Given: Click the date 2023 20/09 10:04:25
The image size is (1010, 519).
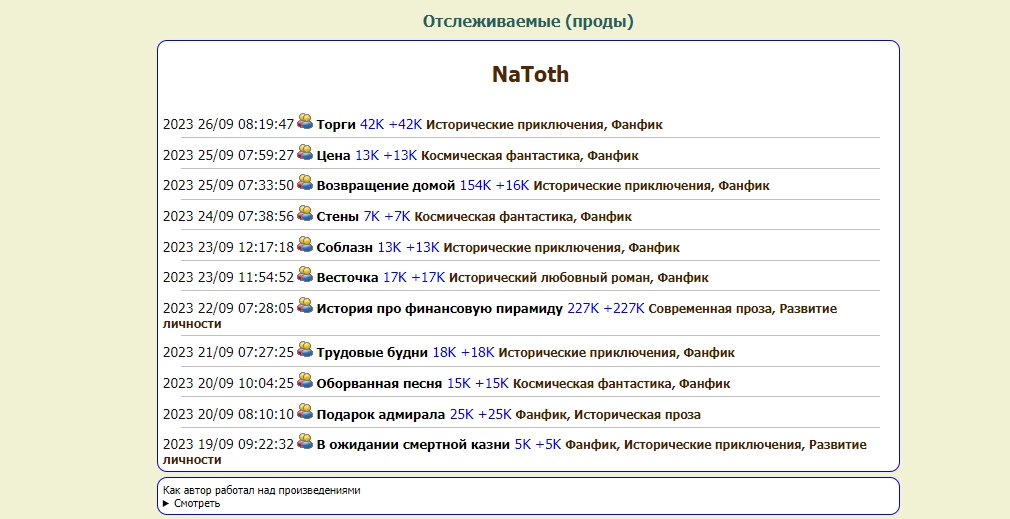Looking at the screenshot, I should [x=228, y=383].
